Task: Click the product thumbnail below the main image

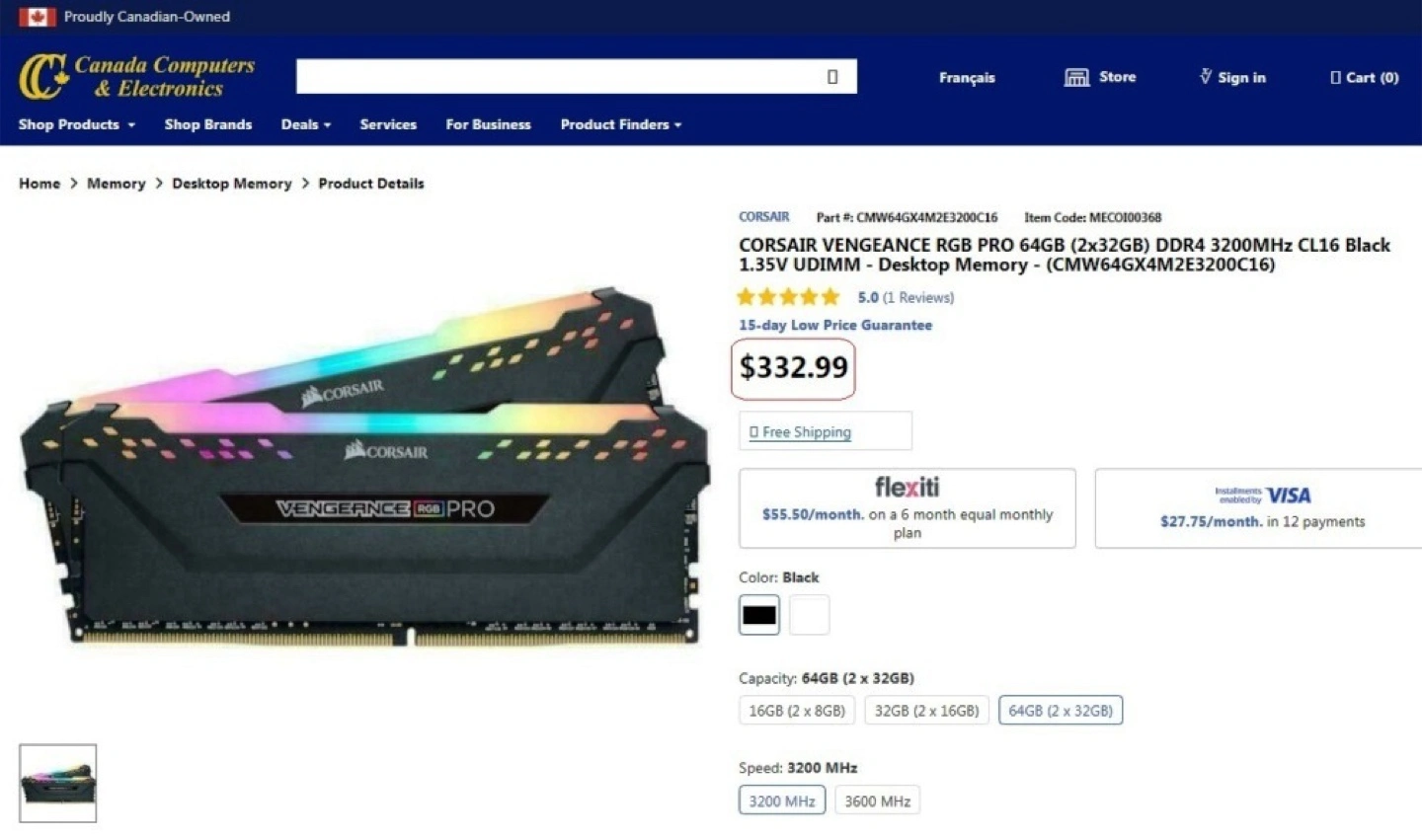Action: point(58,783)
